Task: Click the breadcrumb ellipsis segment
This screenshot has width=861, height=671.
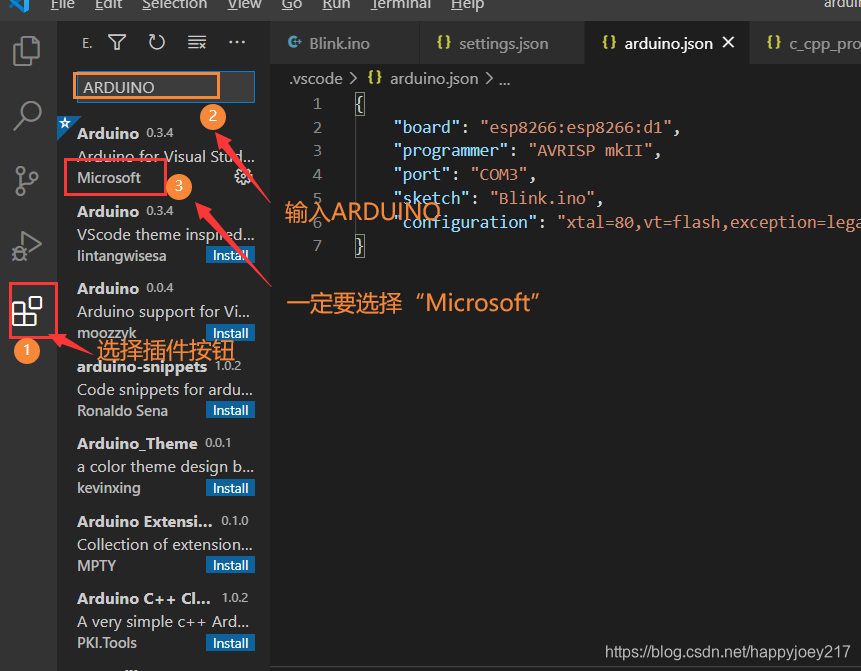Action: tap(505, 80)
